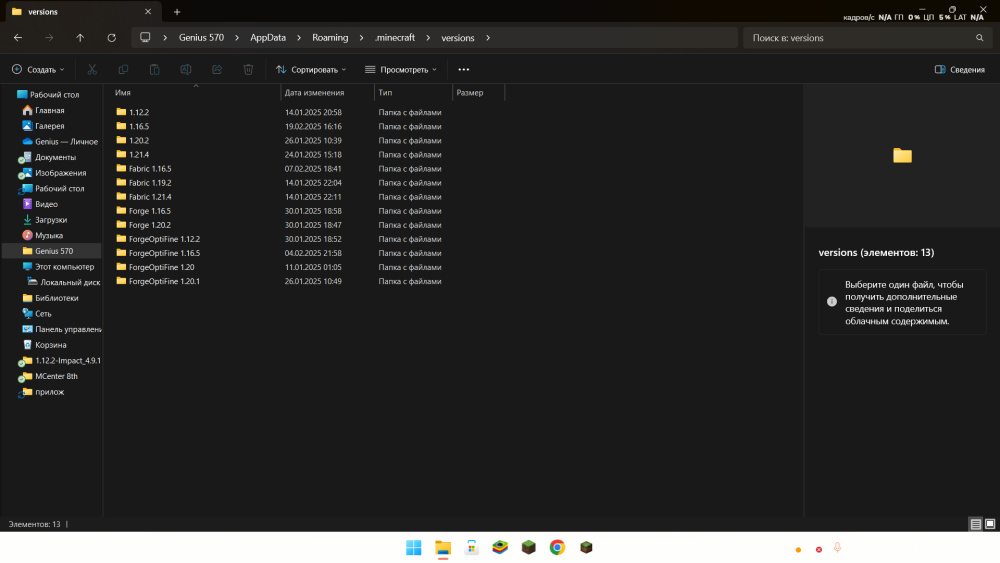Open Windows Start menu
Screen dimensions: 1000x563
[414, 548]
